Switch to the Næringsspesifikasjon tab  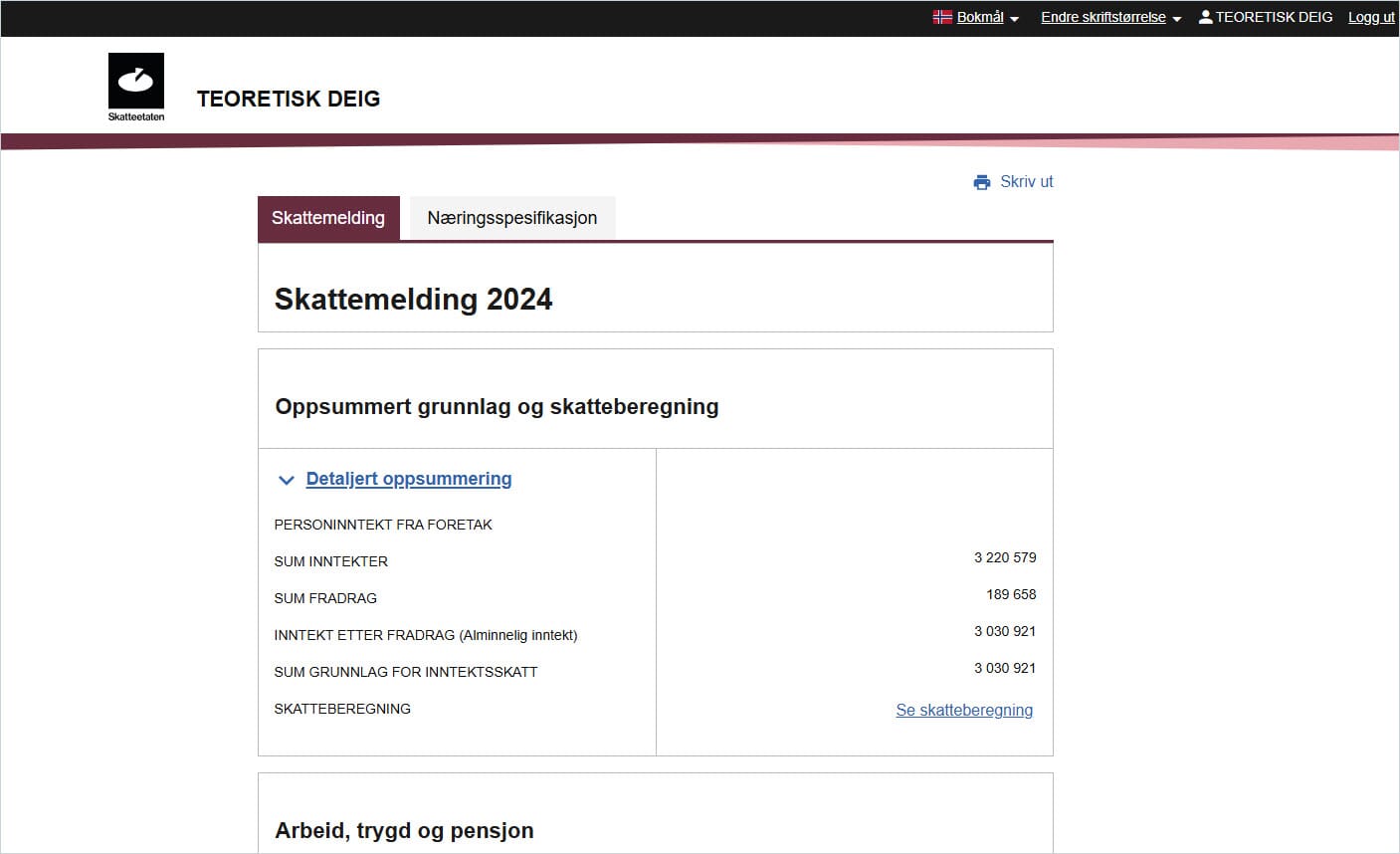(x=511, y=217)
